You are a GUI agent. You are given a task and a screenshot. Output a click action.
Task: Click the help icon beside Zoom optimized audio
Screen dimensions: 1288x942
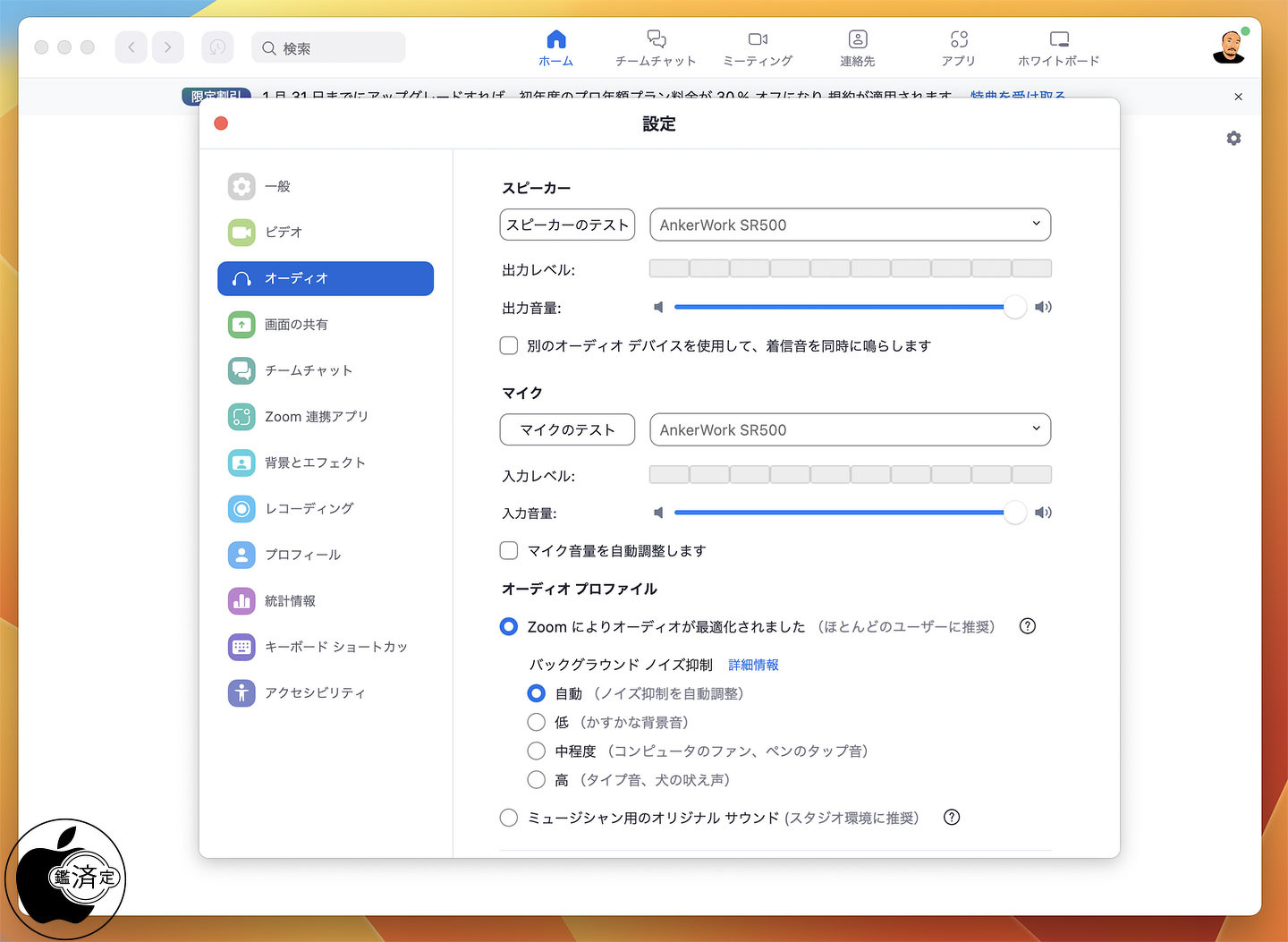click(x=1027, y=626)
